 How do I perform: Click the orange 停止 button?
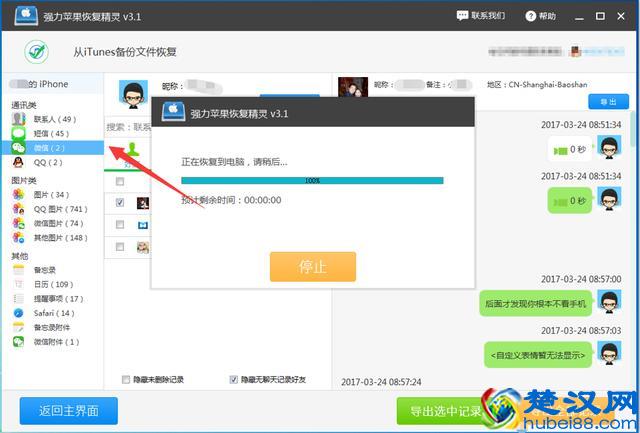pos(313,267)
